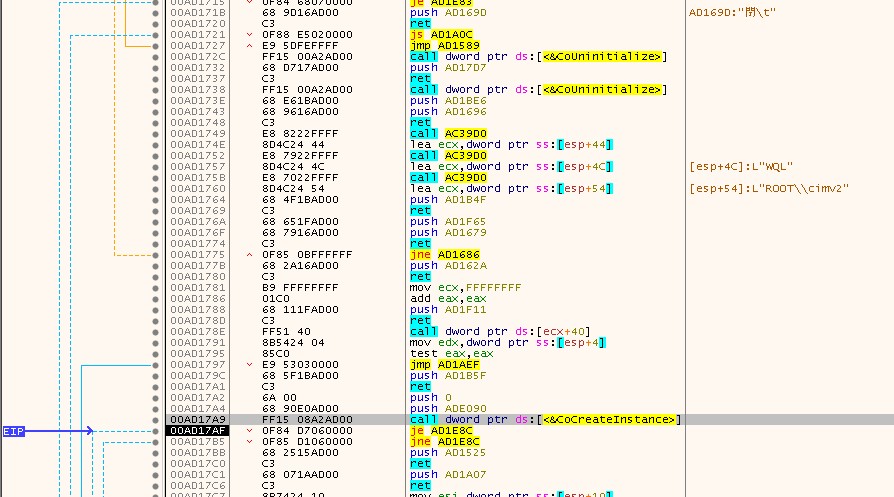Click jump-down marker beside je AD1E8C
Viewport: 894px width, 497px height.
tap(250, 431)
